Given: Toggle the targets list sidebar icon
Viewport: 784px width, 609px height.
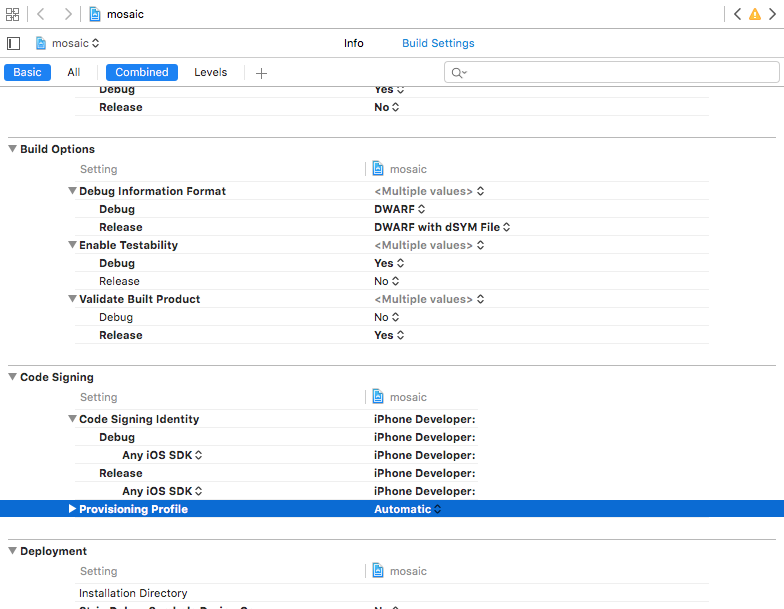Looking at the screenshot, I should tap(14, 44).
